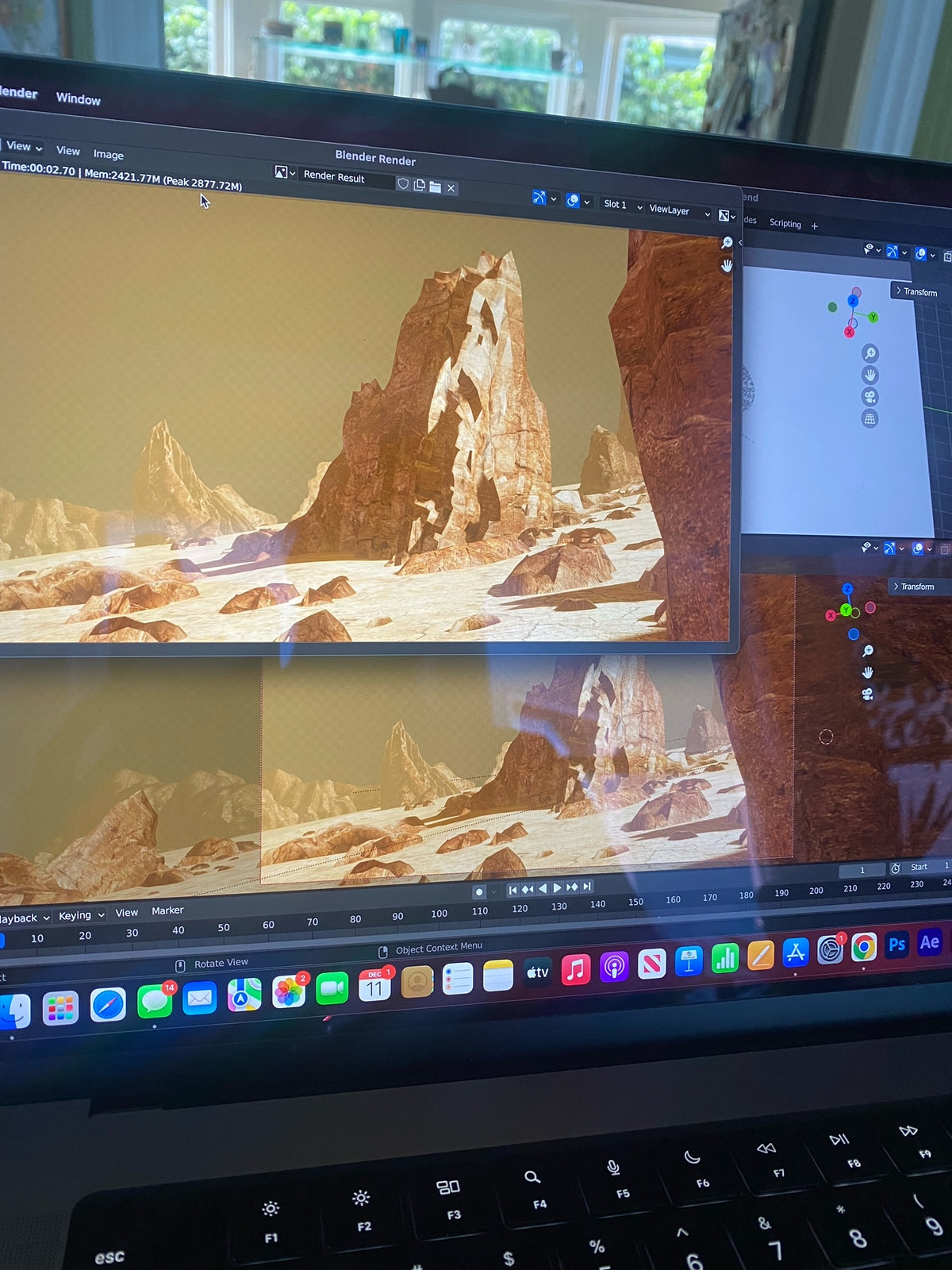Viewport: 952px width, 1270px height.
Task: Select the pan hand in render window
Action: coord(727,266)
